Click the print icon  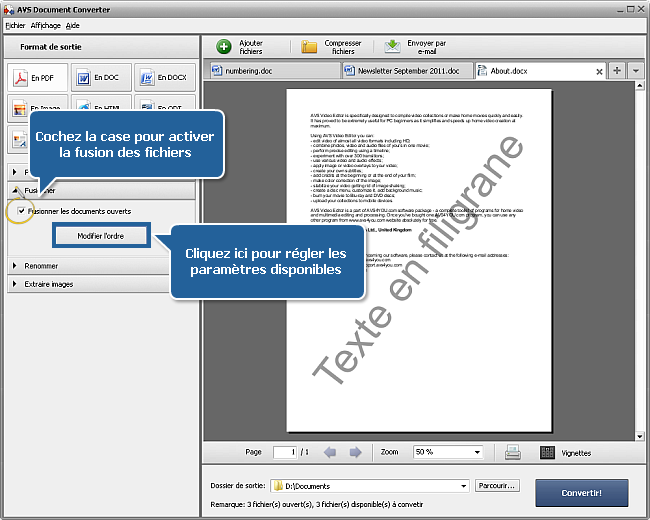[512, 452]
